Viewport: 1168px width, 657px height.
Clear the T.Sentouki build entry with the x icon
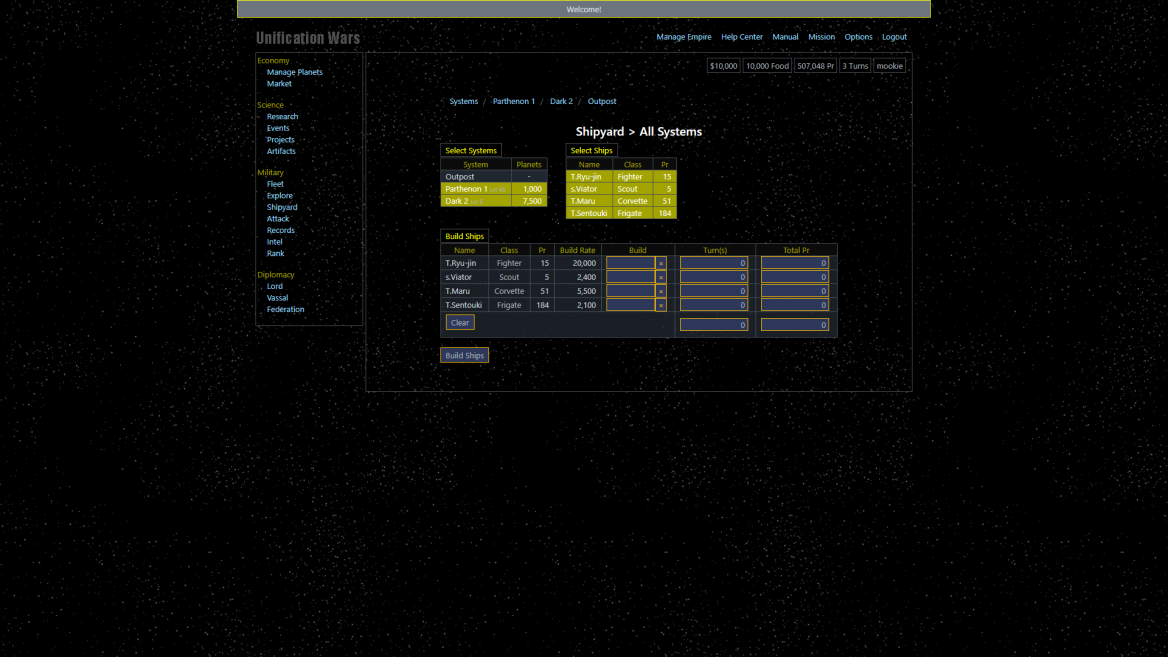[660, 305]
